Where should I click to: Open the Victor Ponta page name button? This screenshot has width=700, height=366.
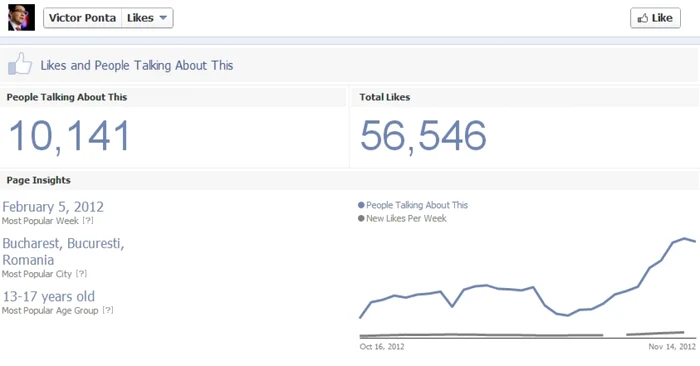[82, 18]
